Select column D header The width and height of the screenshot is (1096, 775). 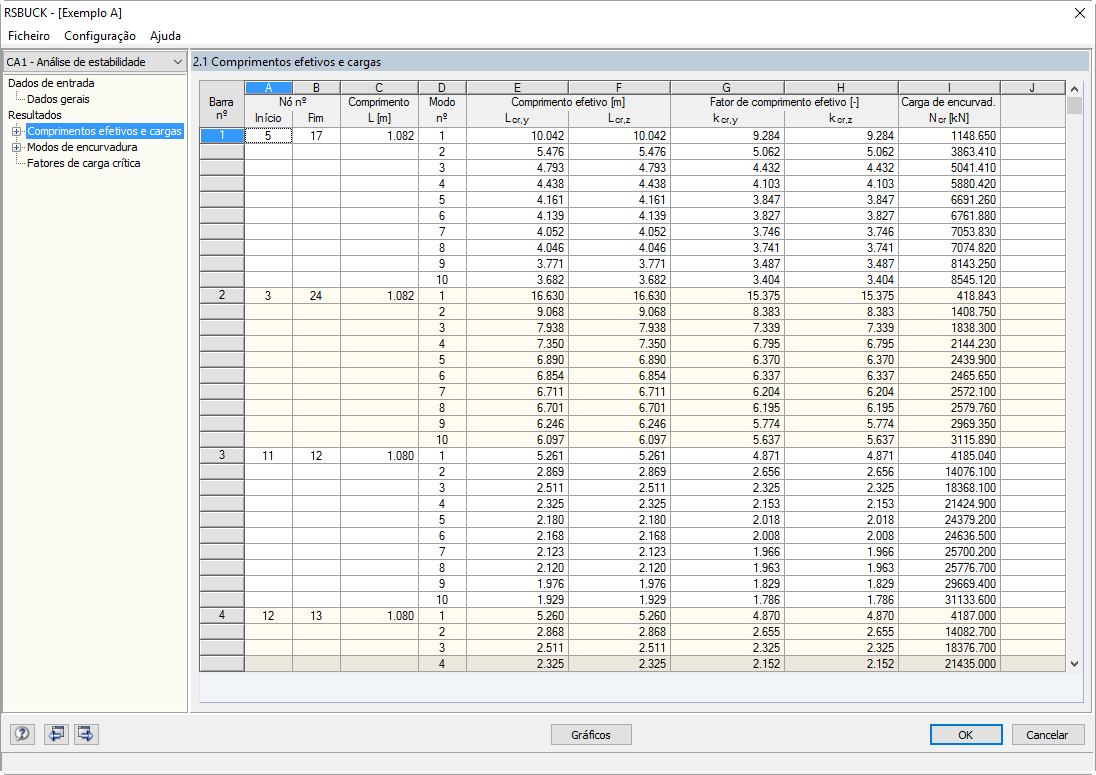tap(442, 87)
